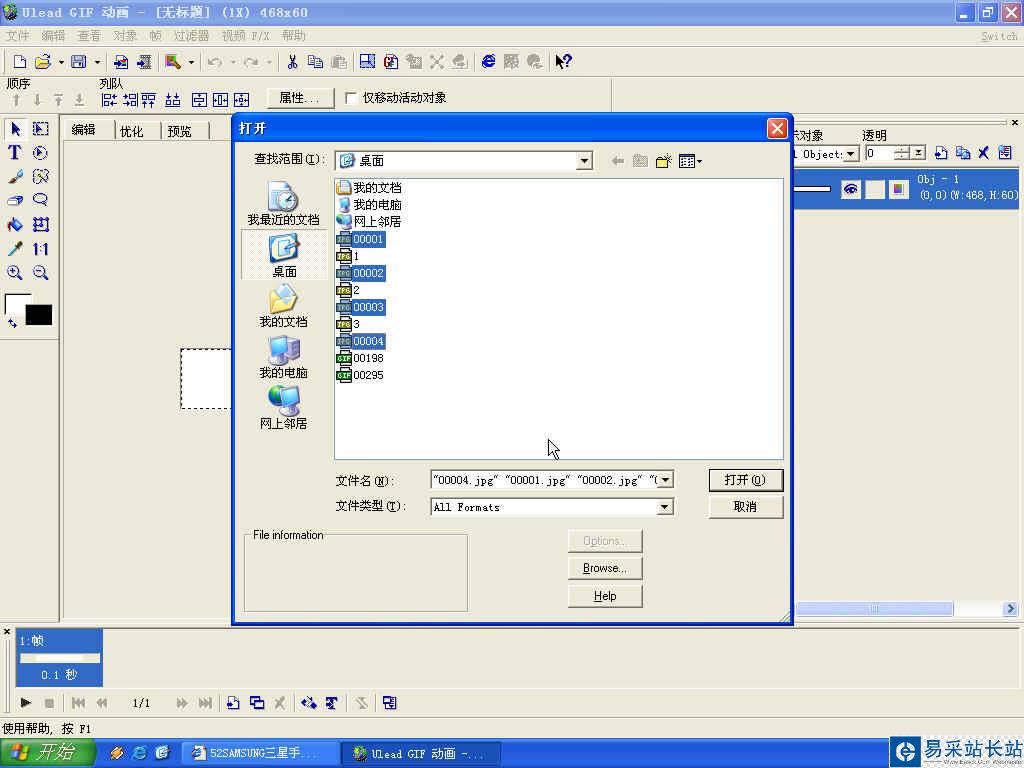This screenshot has height=768, width=1024.
Task: Click the black background color swatch
Action: pos(39,315)
